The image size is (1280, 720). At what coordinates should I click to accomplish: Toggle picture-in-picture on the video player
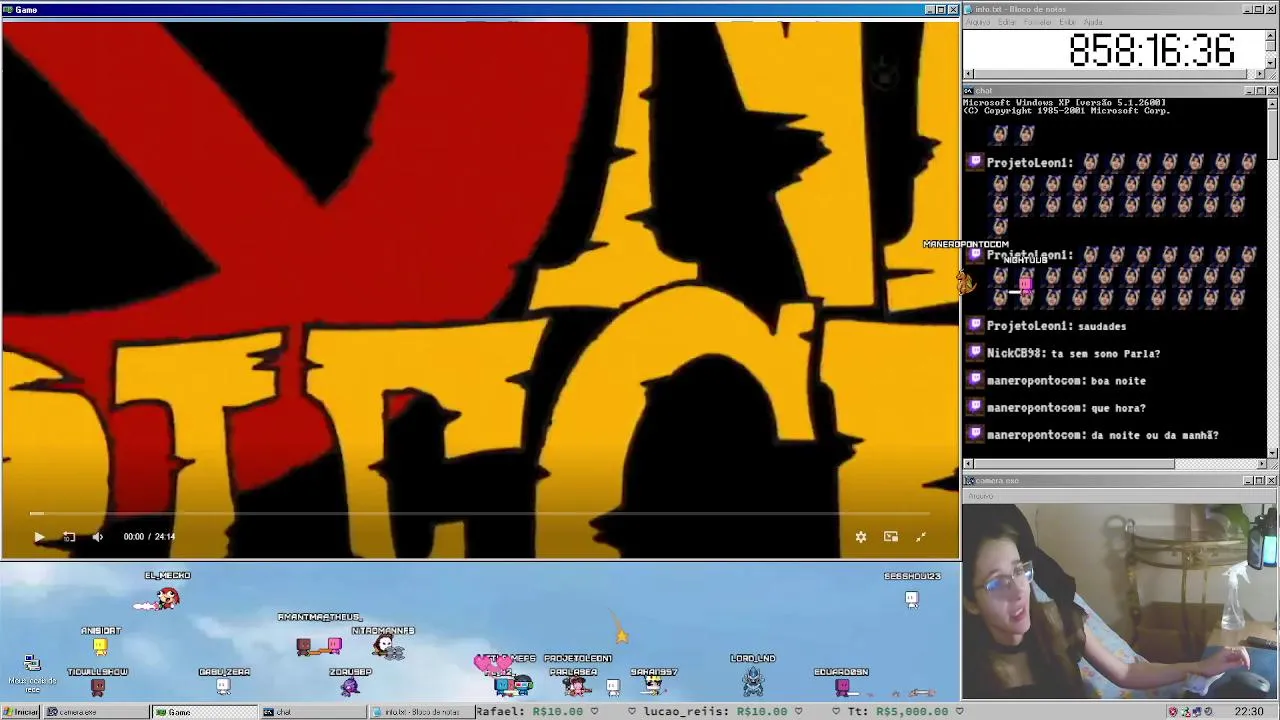coord(891,537)
